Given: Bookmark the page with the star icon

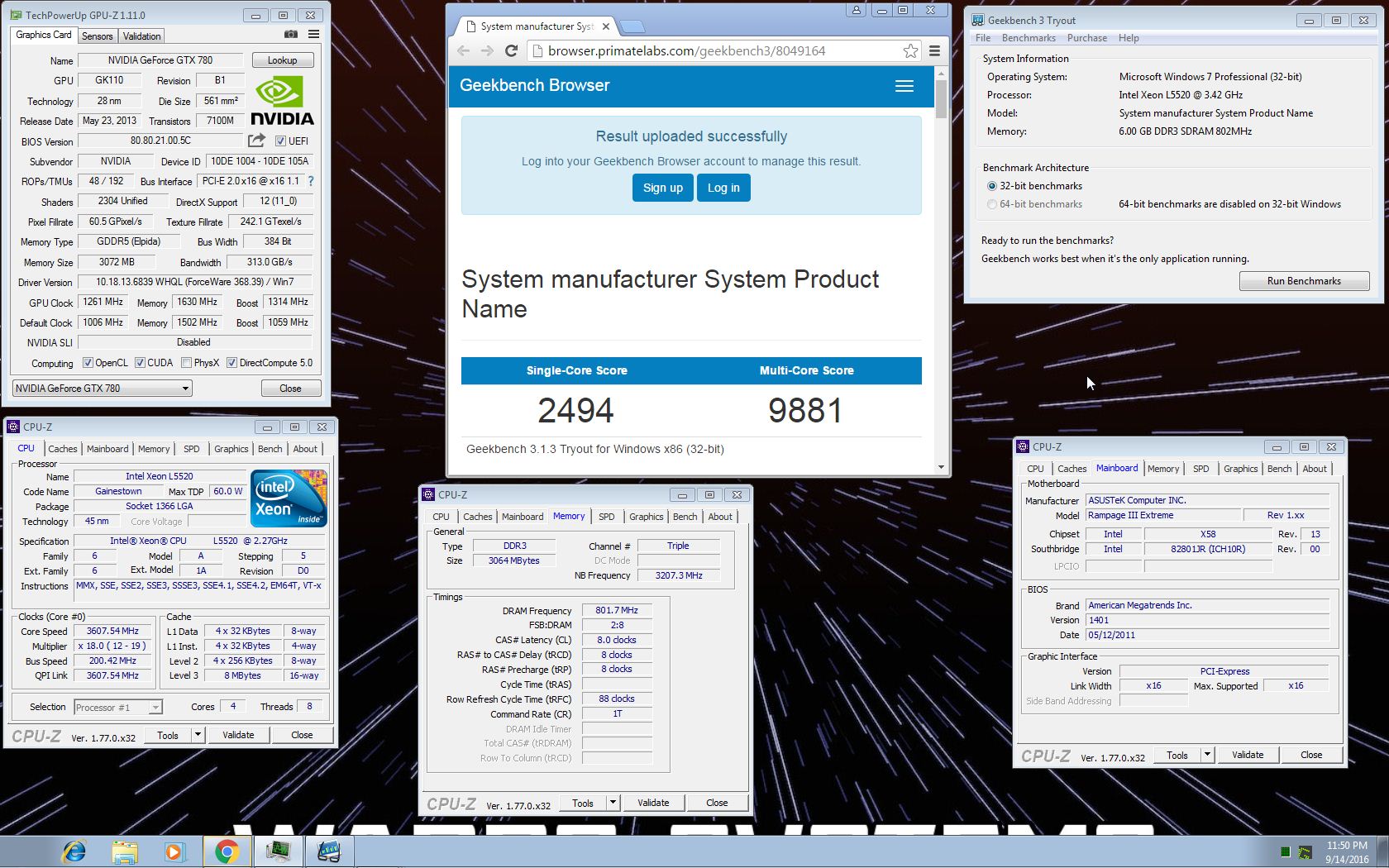Looking at the screenshot, I should pos(910,51).
